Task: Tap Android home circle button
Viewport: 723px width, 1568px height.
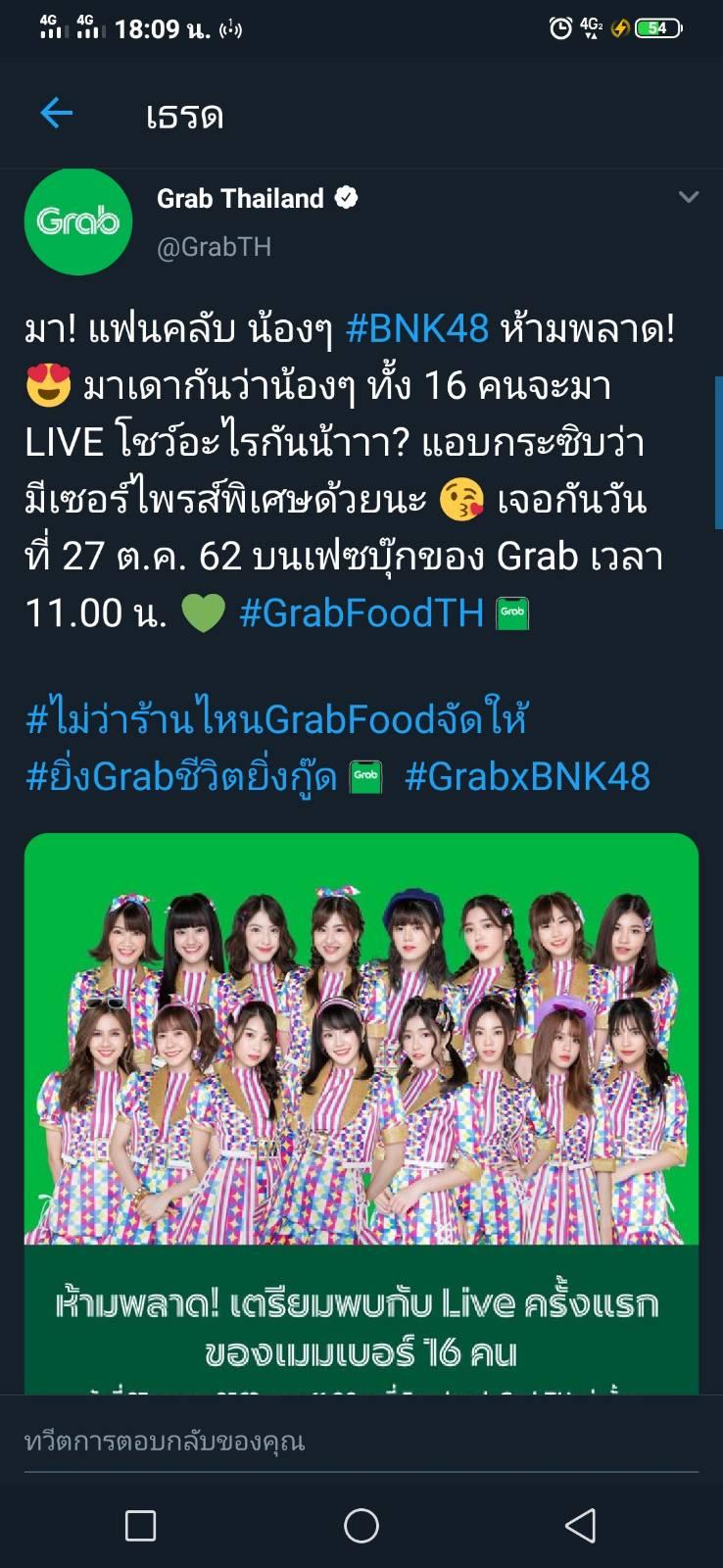Action: (x=361, y=1525)
